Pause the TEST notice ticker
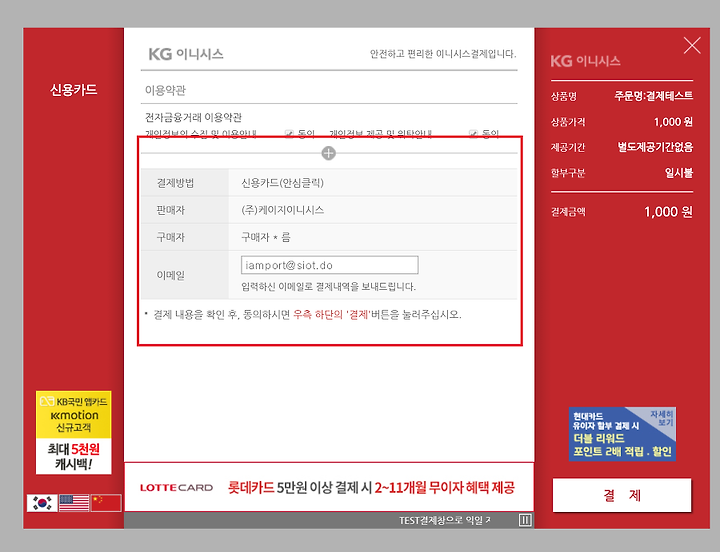The image size is (720, 552). click(525, 520)
